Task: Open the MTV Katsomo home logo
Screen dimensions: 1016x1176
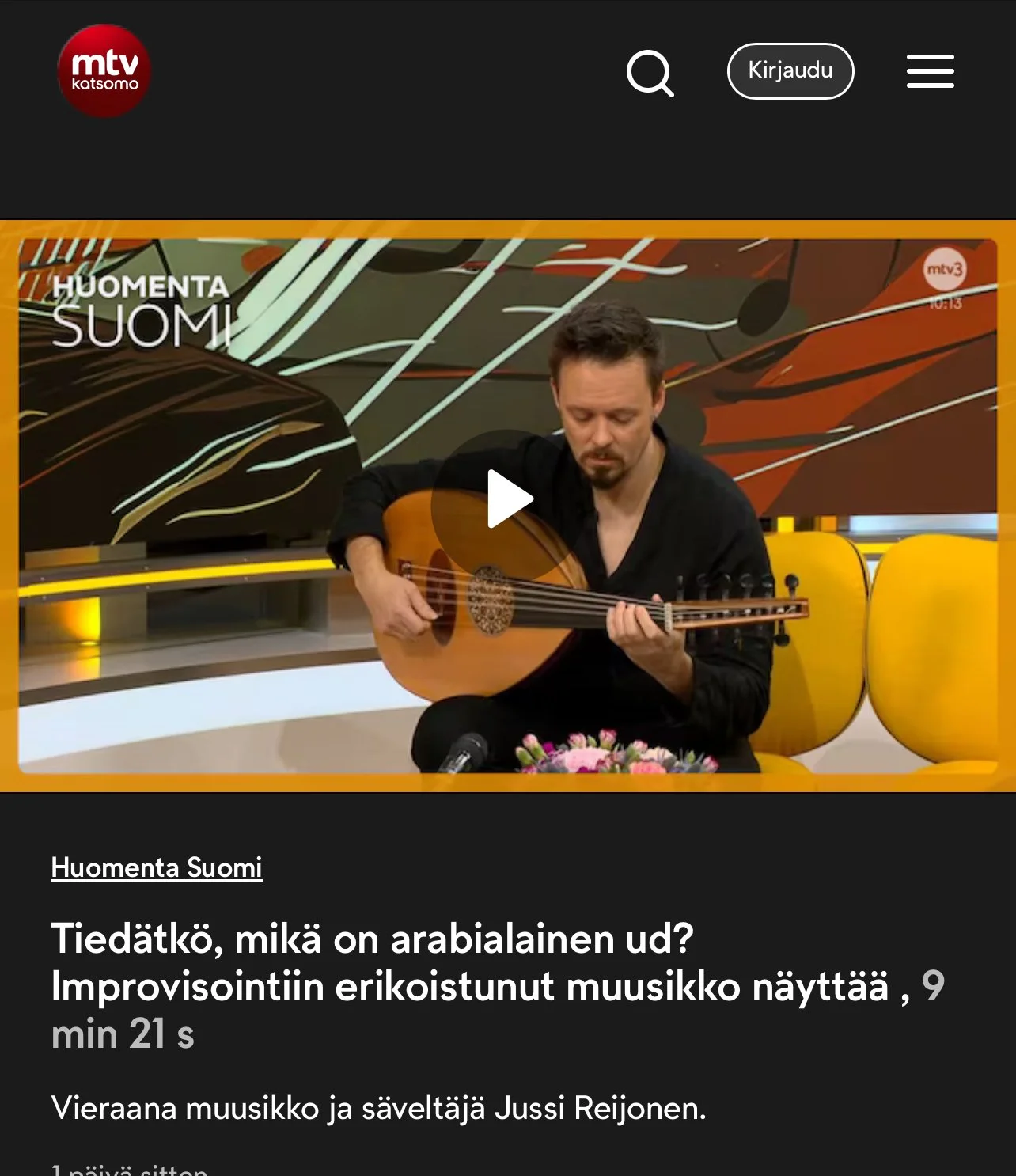Action: coord(104,71)
